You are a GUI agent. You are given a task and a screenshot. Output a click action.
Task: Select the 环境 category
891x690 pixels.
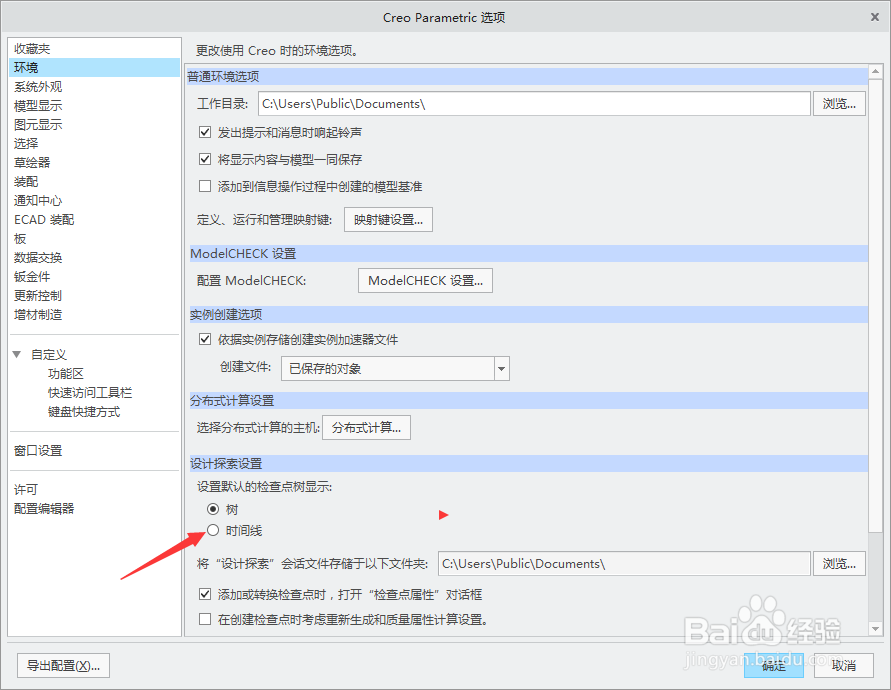click(x=94, y=68)
